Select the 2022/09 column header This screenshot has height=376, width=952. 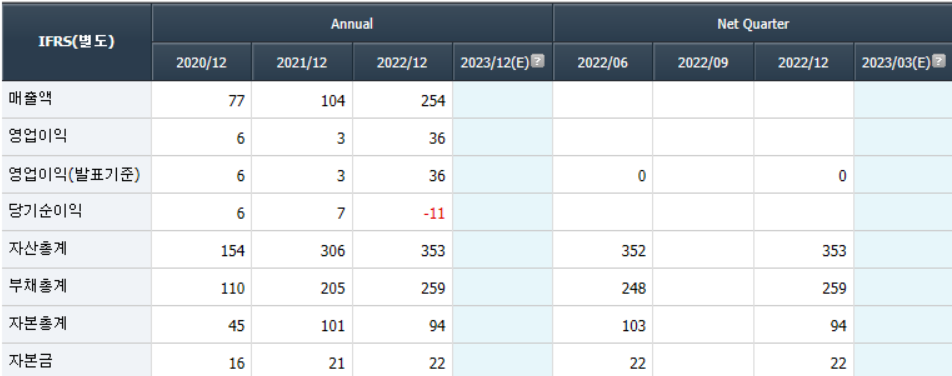pos(703,63)
